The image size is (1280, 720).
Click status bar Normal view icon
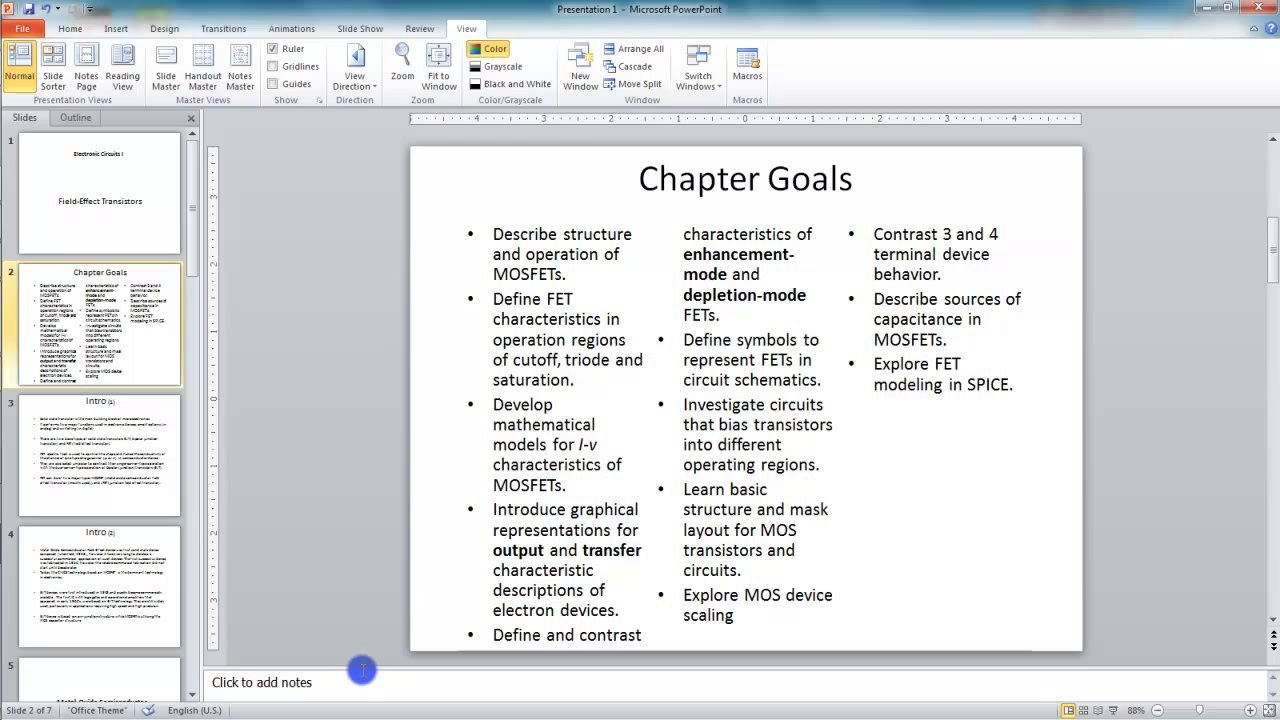click(1068, 710)
